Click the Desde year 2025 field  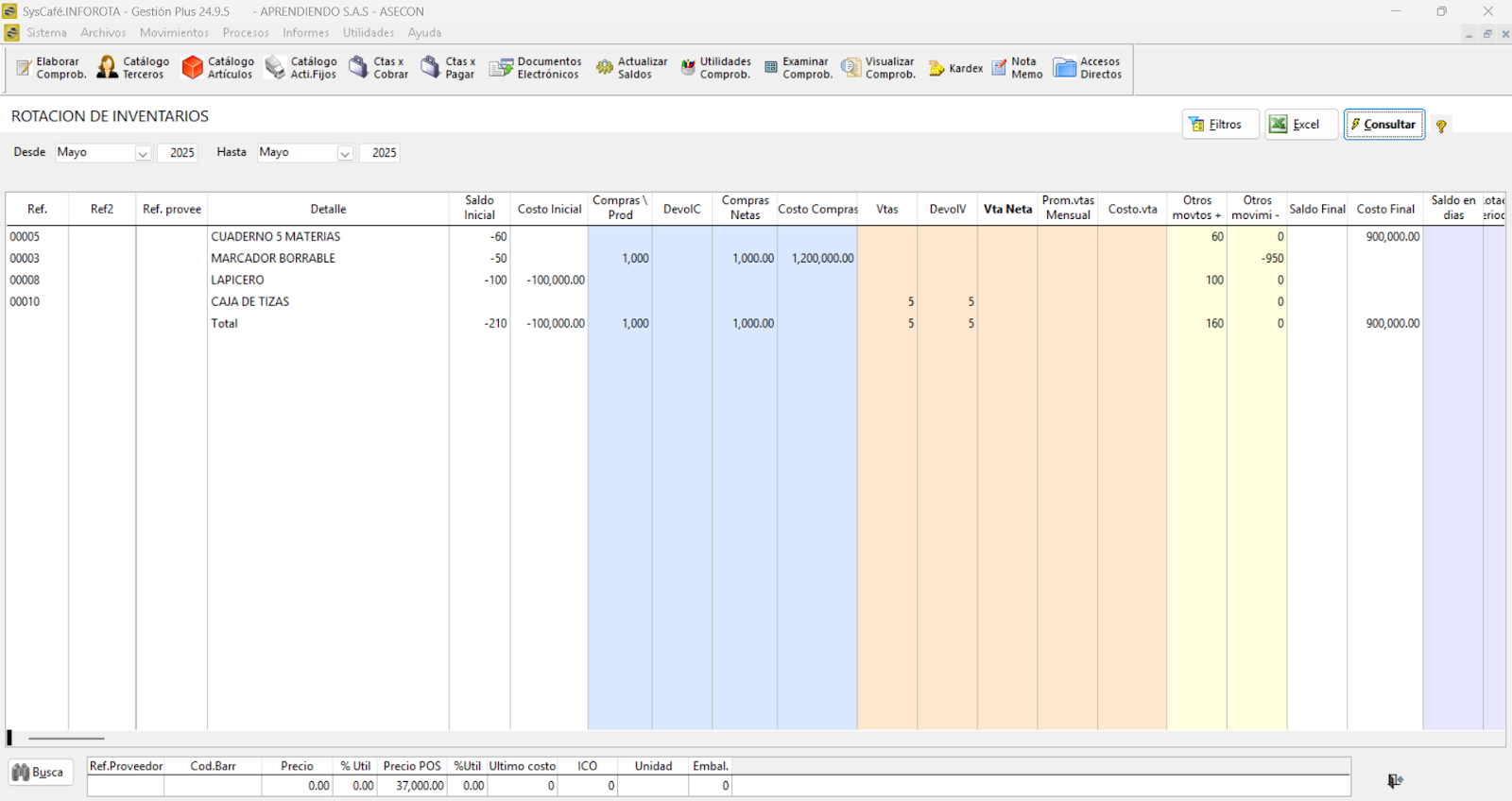pyautogui.click(x=179, y=153)
